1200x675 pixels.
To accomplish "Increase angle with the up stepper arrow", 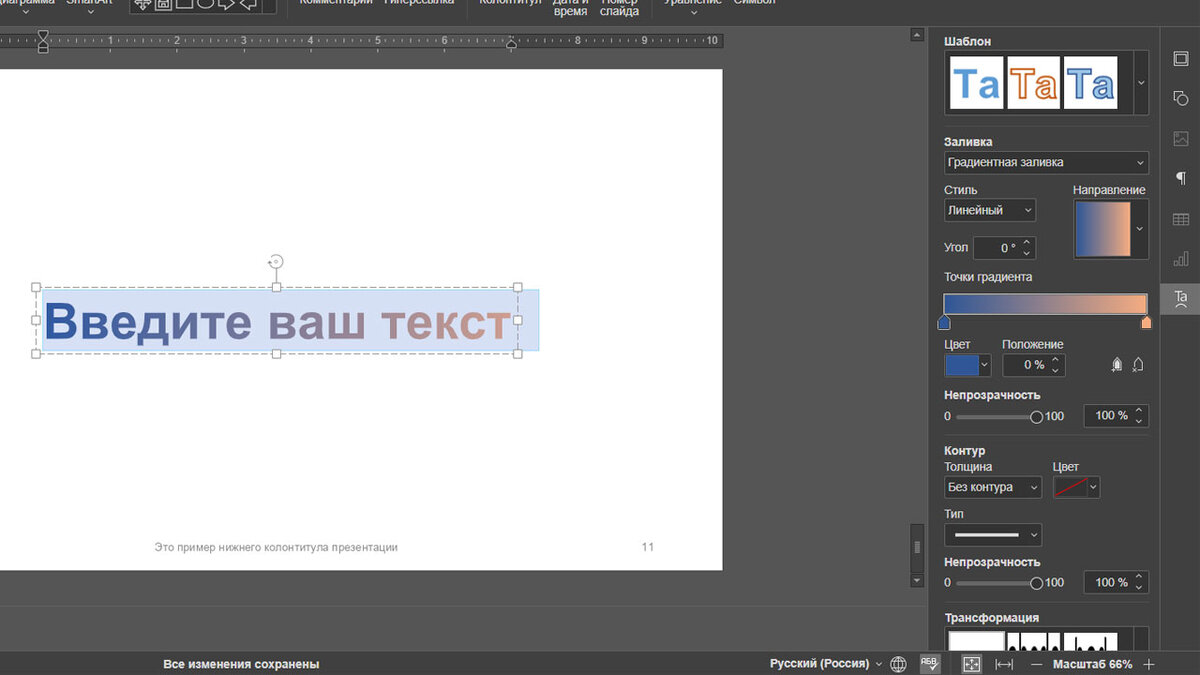I will 1027,243.
